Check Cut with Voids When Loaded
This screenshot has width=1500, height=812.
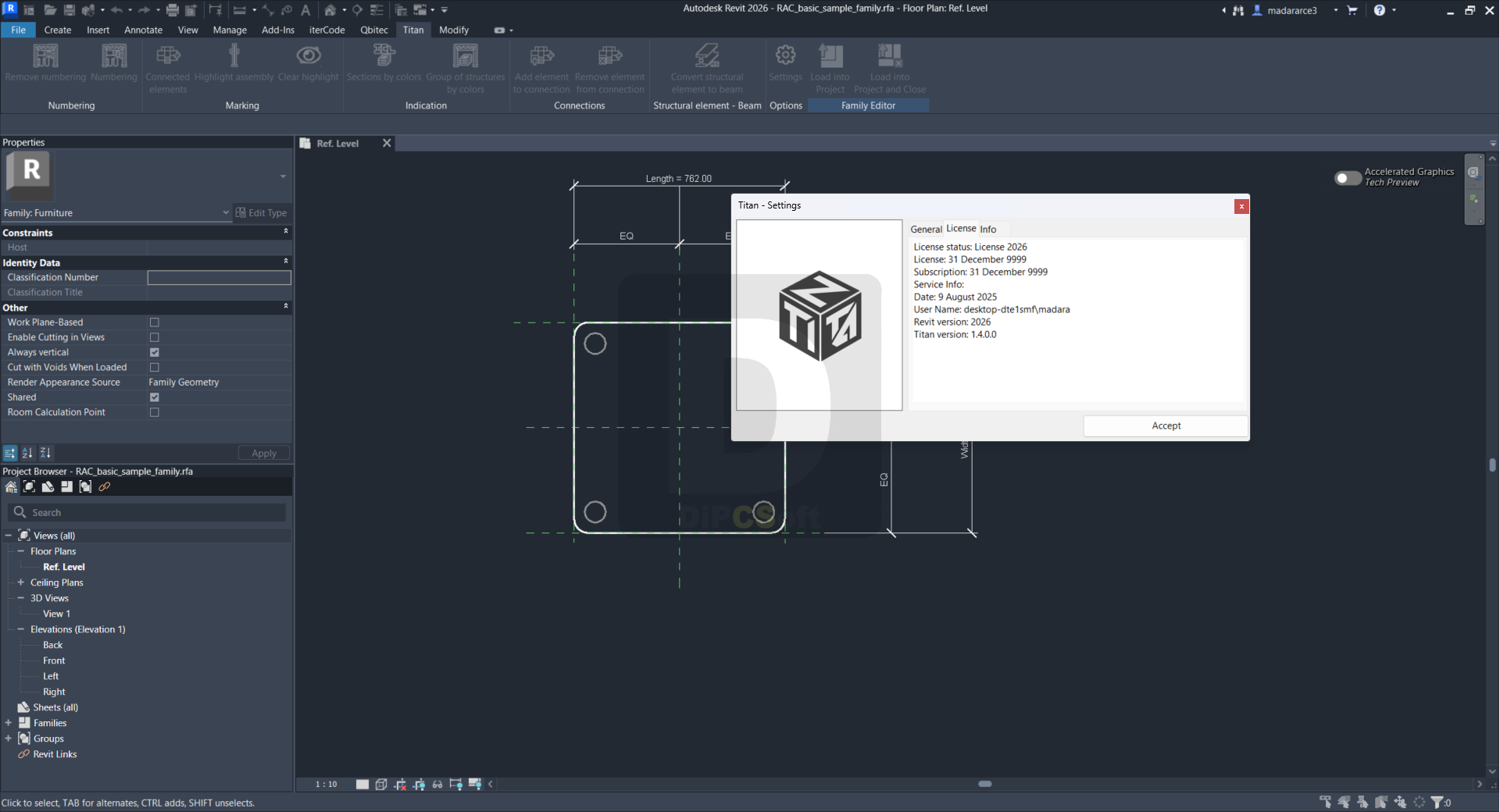(155, 367)
